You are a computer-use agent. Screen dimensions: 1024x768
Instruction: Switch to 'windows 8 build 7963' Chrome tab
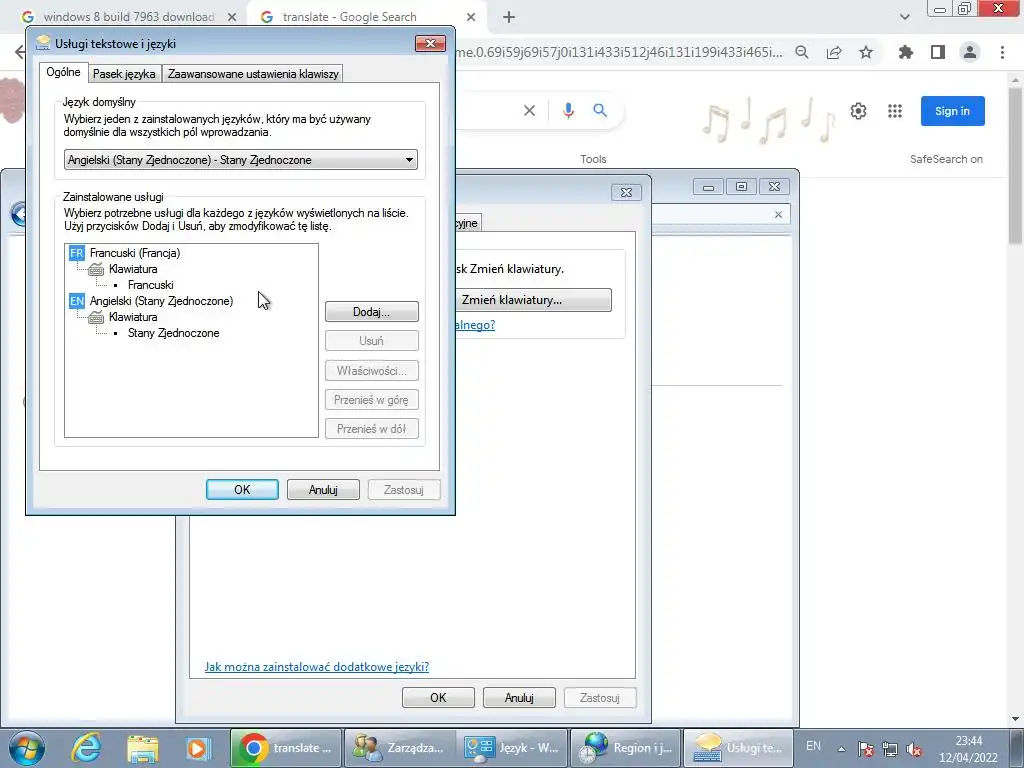[x=128, y=17]
